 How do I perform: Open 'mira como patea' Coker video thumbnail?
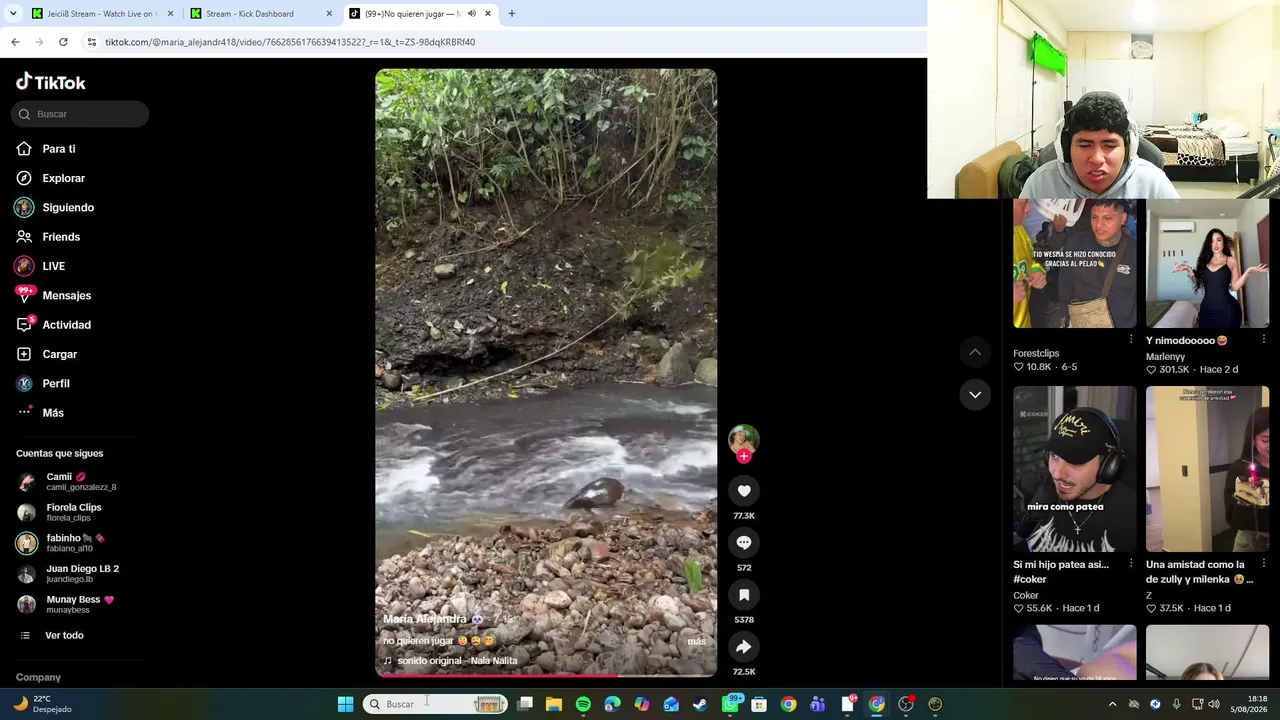pos(1075,469)
